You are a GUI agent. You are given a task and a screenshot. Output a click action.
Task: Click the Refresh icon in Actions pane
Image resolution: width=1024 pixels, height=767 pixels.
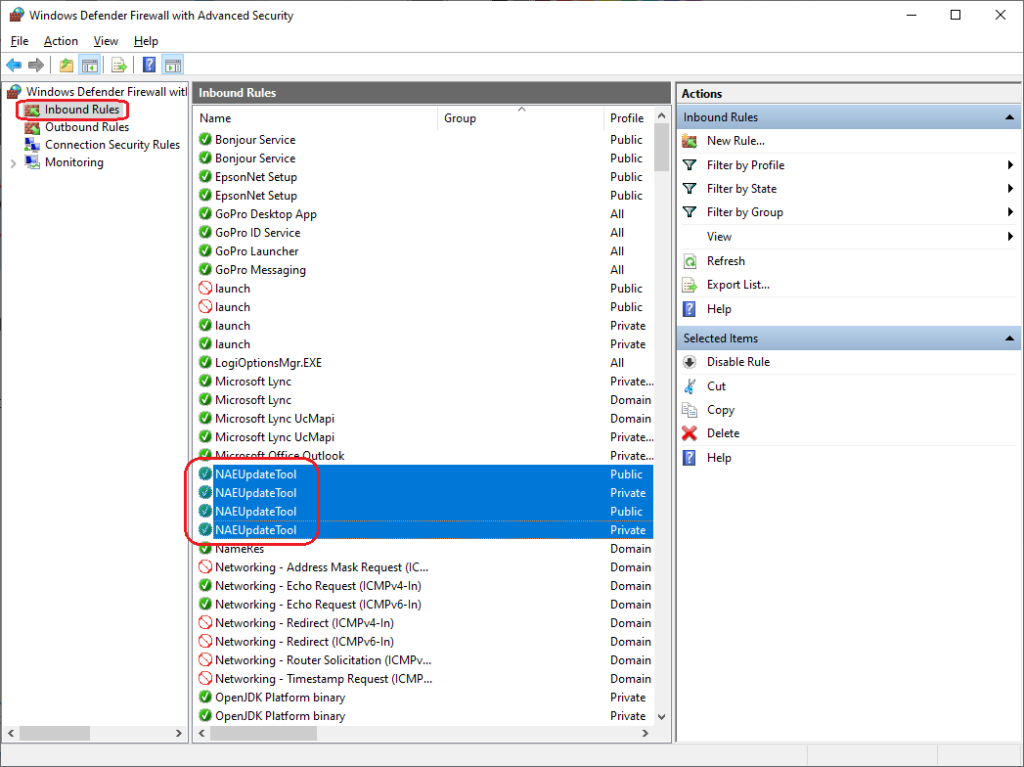(690, 261)
